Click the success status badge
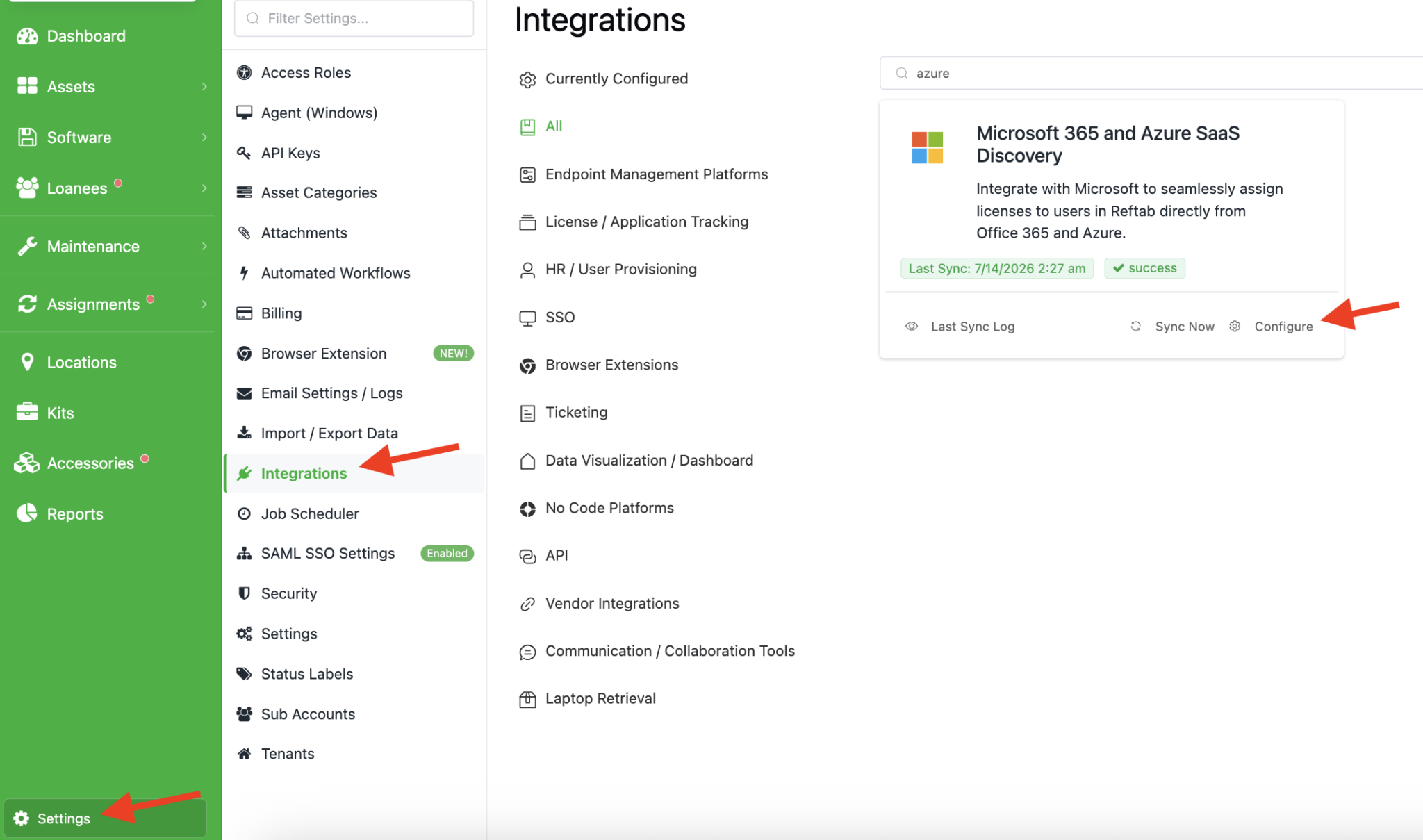 click(x=1144, y=268)
